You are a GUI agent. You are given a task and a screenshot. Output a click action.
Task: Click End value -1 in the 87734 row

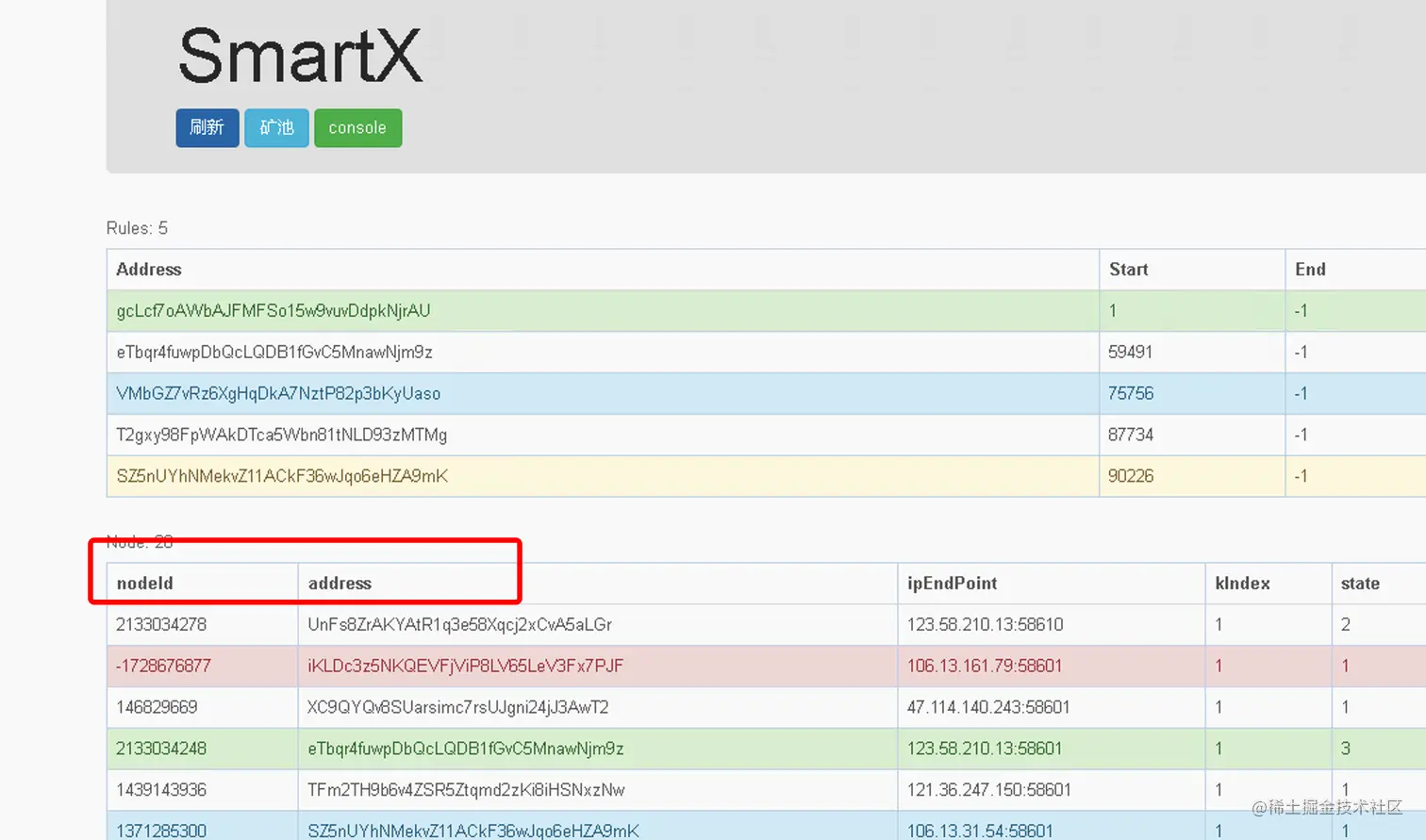1301,436
